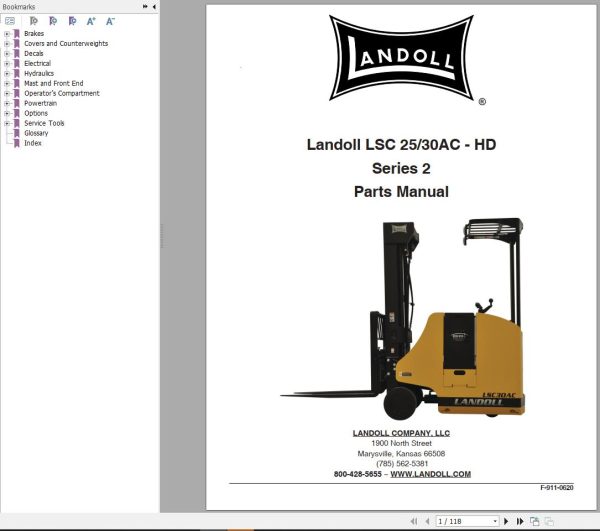The image size is (600, 531).
Task: Click the "Series 2" text
Action: 401,168
